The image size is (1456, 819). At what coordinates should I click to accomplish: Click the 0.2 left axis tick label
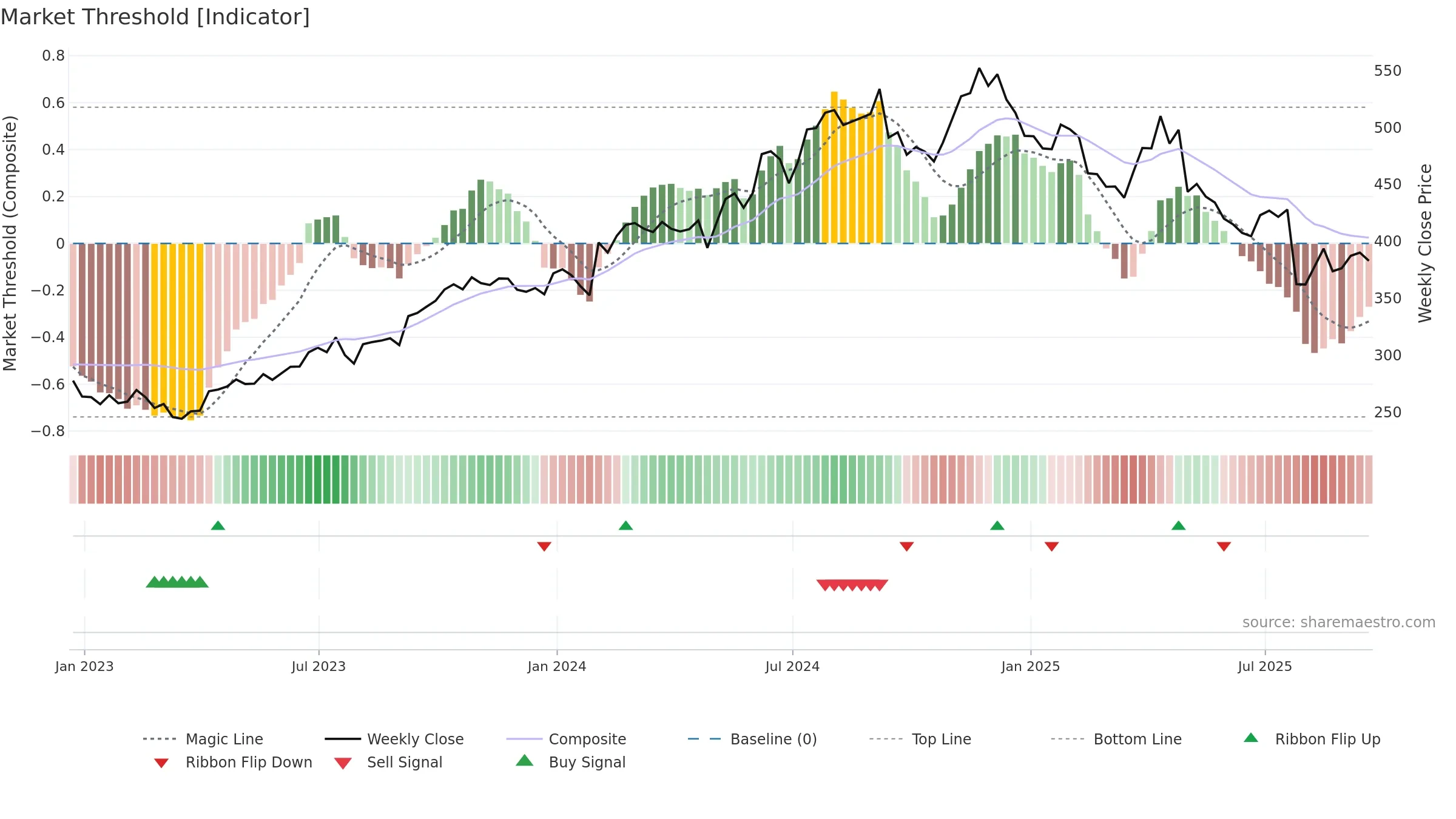point(53,197)
